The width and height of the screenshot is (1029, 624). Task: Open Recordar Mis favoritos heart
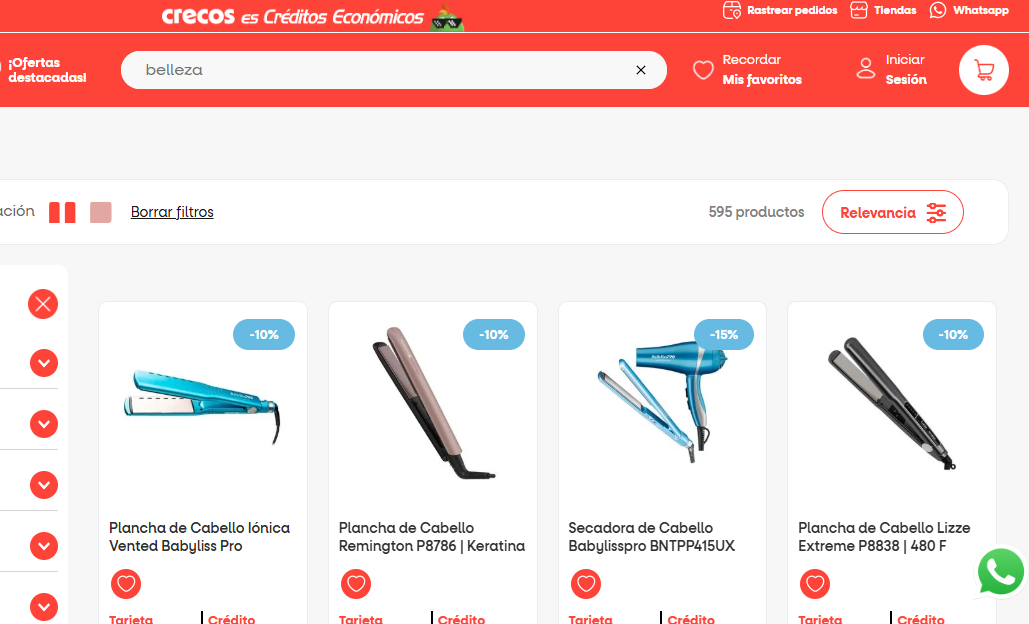click(x=703, y=70)
